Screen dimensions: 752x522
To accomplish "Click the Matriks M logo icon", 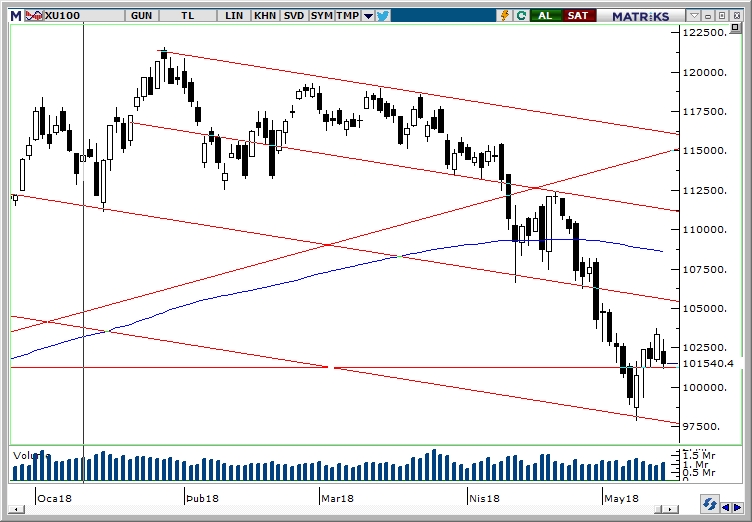I will tap(16, 15).
